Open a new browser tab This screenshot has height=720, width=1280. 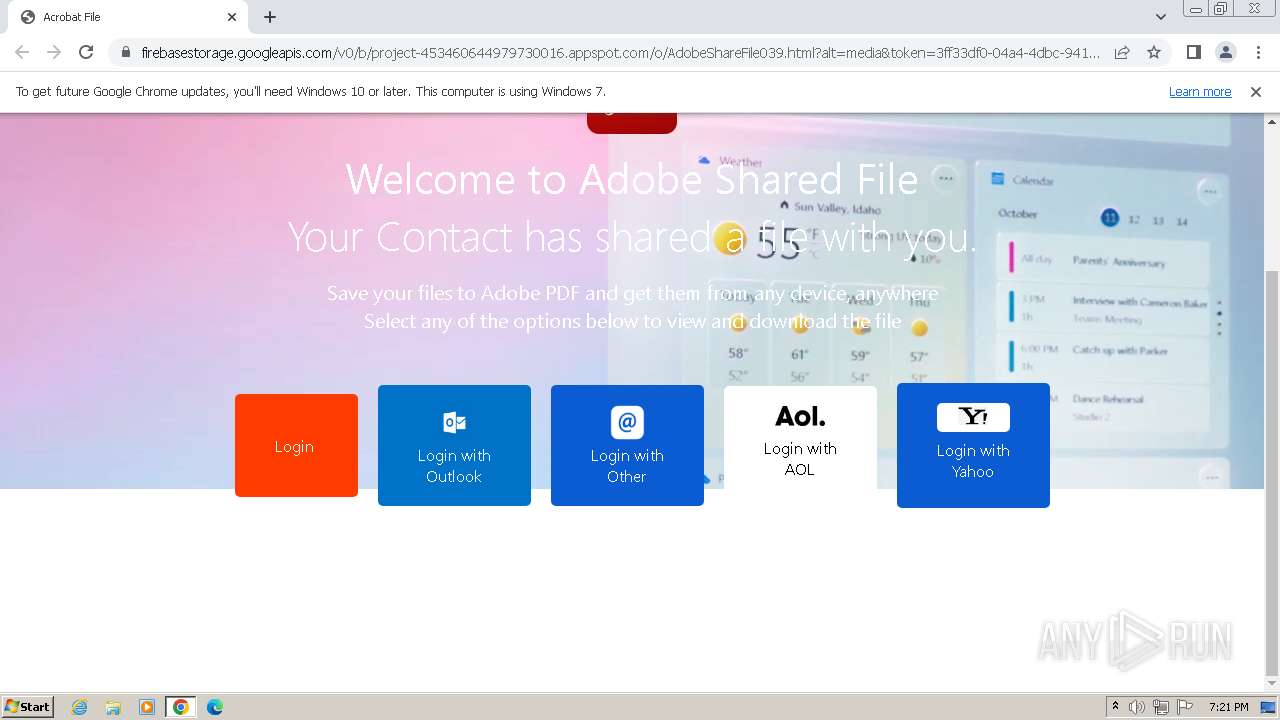click(270, 17)
